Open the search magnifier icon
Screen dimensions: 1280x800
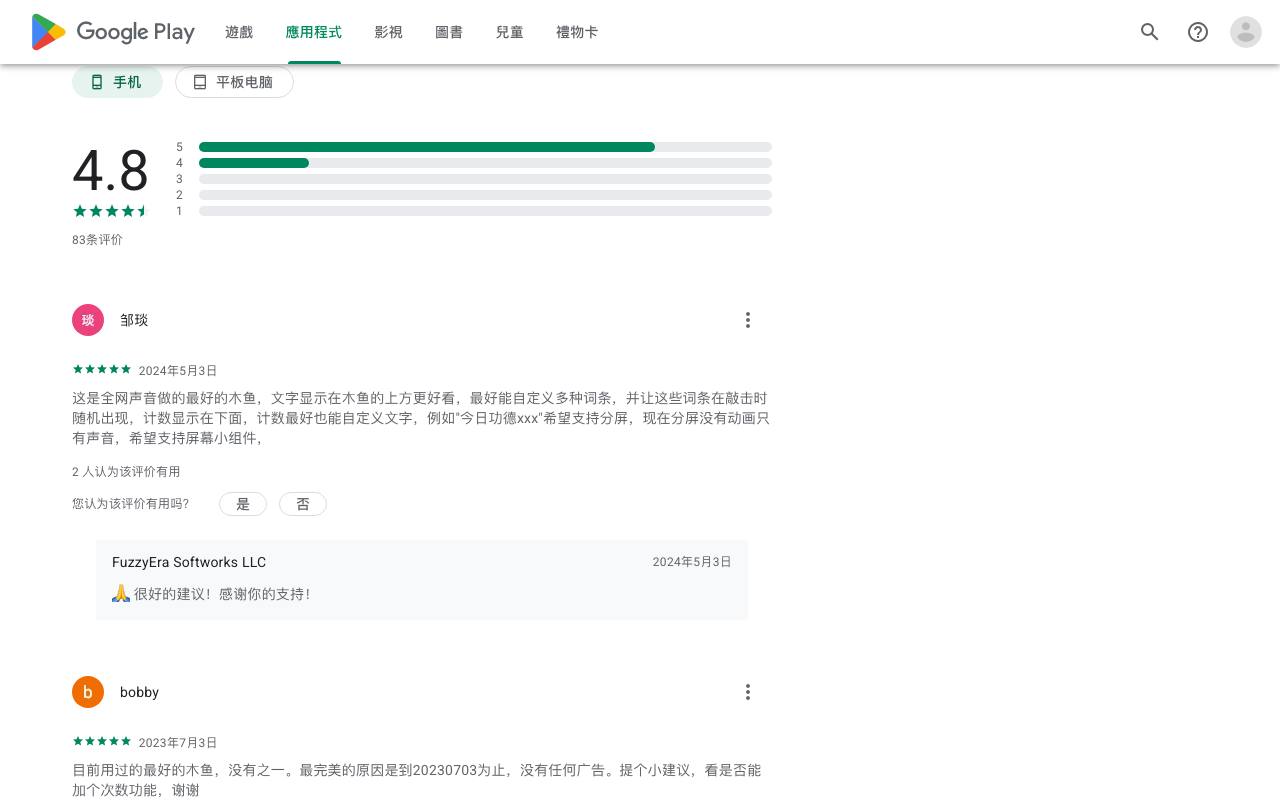point(1150,32)
